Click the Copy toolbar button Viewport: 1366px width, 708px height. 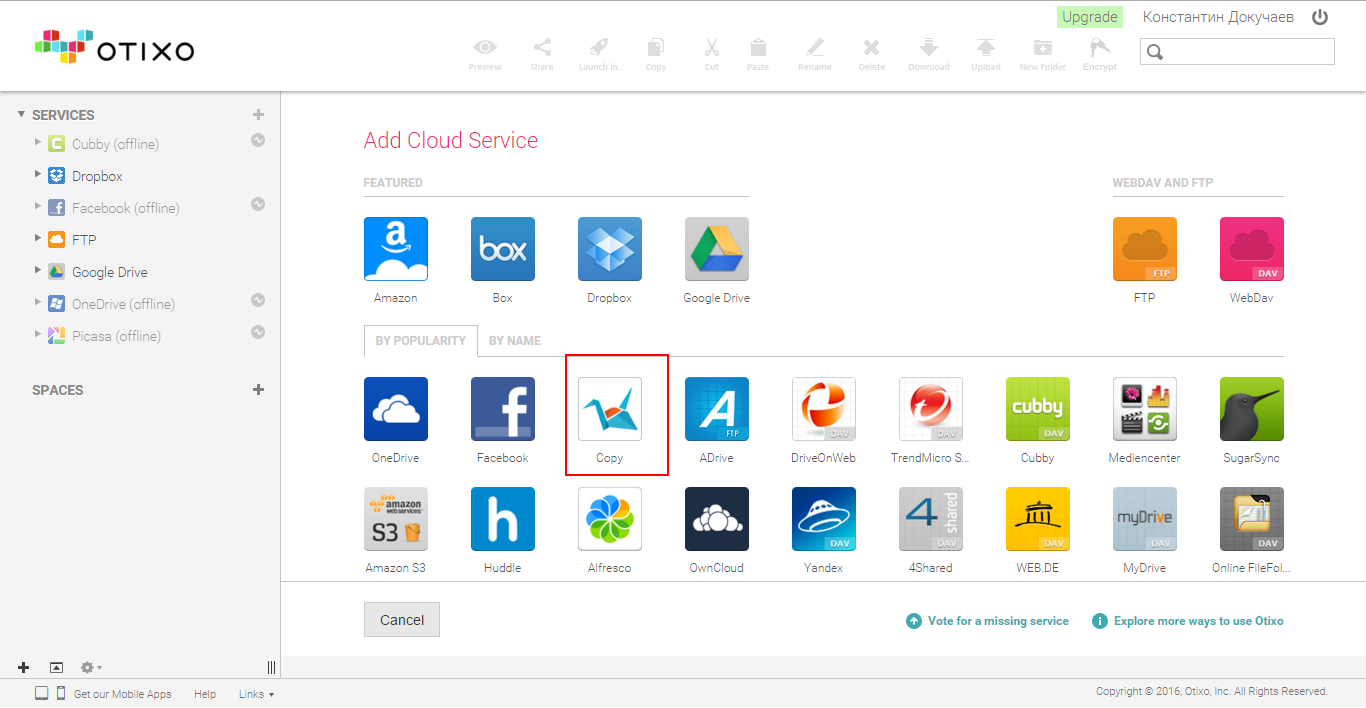656,54
